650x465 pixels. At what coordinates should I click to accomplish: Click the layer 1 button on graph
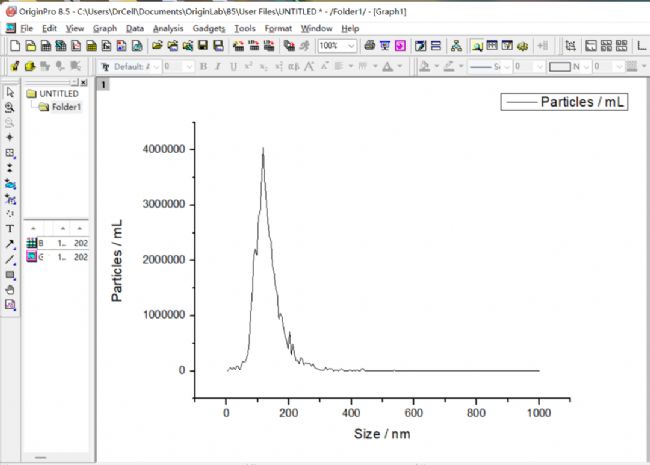(103, 84)
